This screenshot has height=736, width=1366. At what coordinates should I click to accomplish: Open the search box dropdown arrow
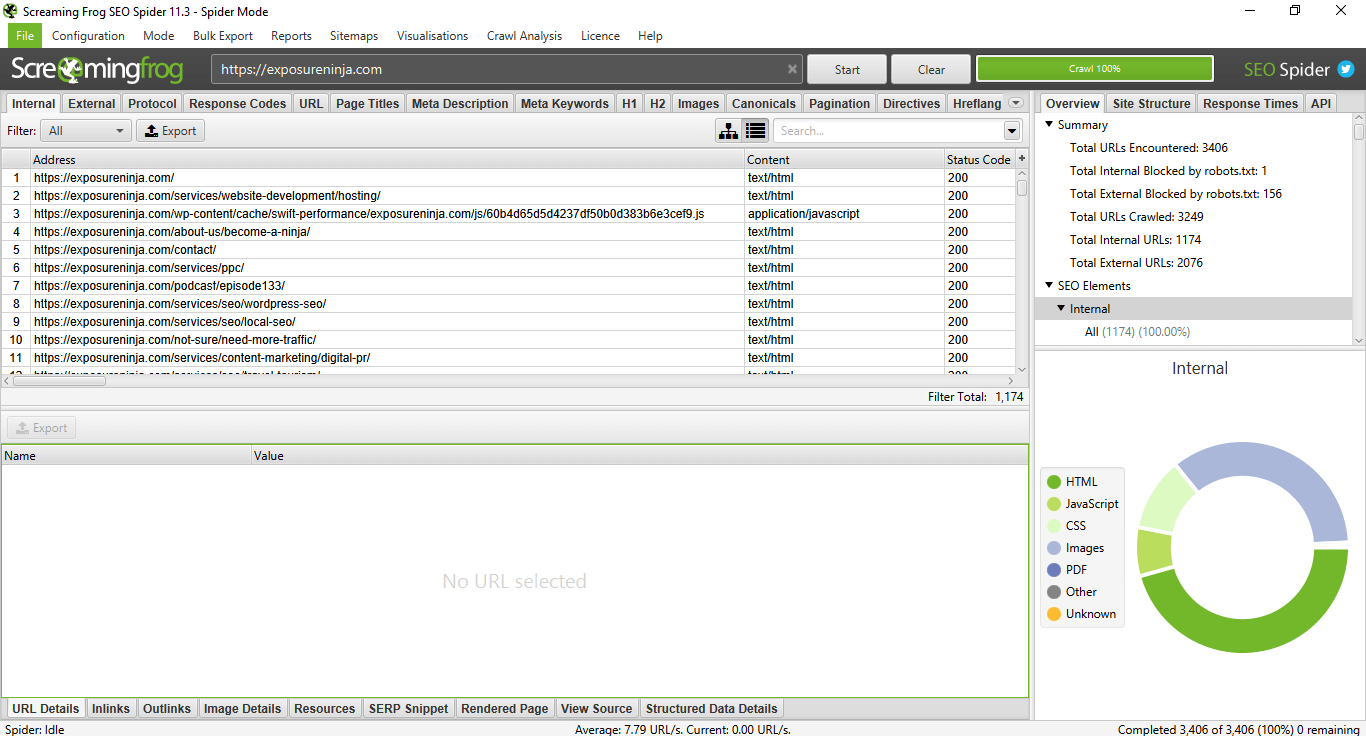pyautogui.click(x=1012, y=131)
